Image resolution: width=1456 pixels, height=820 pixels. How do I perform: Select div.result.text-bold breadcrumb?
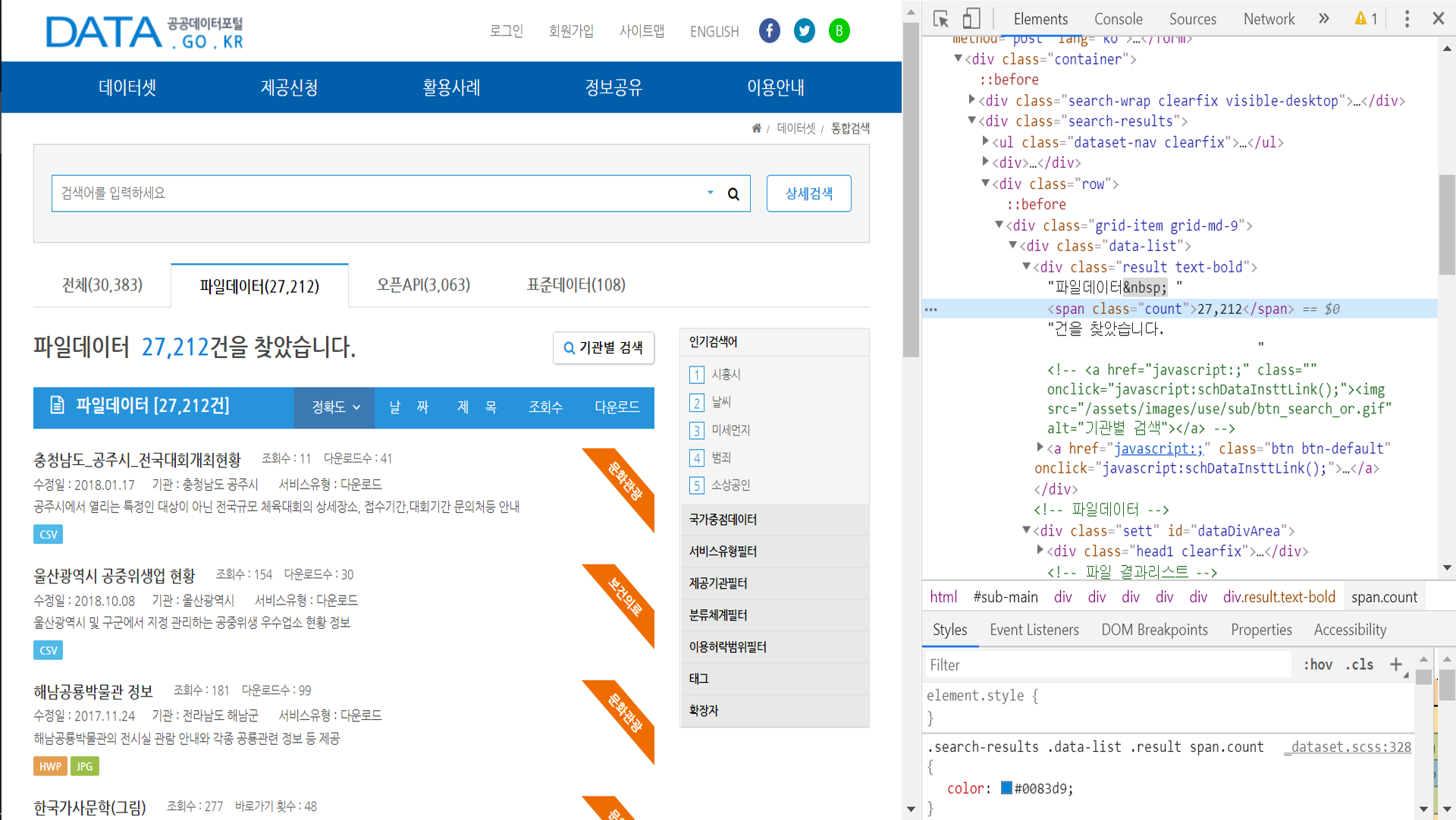pos(1279,597)
